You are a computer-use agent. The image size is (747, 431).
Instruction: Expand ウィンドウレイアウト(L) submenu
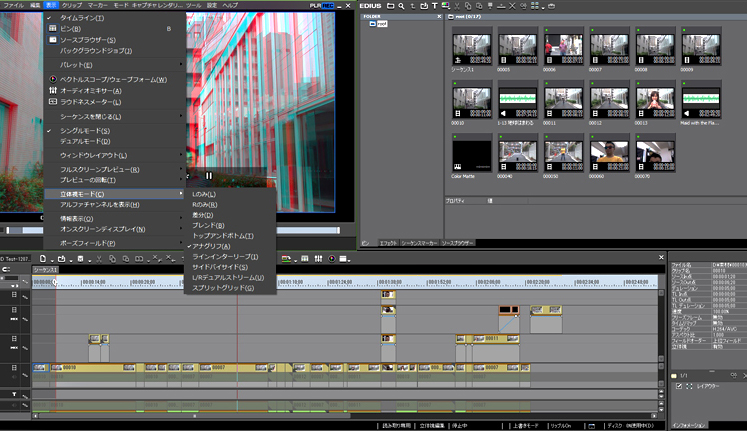tap(114, 155)
